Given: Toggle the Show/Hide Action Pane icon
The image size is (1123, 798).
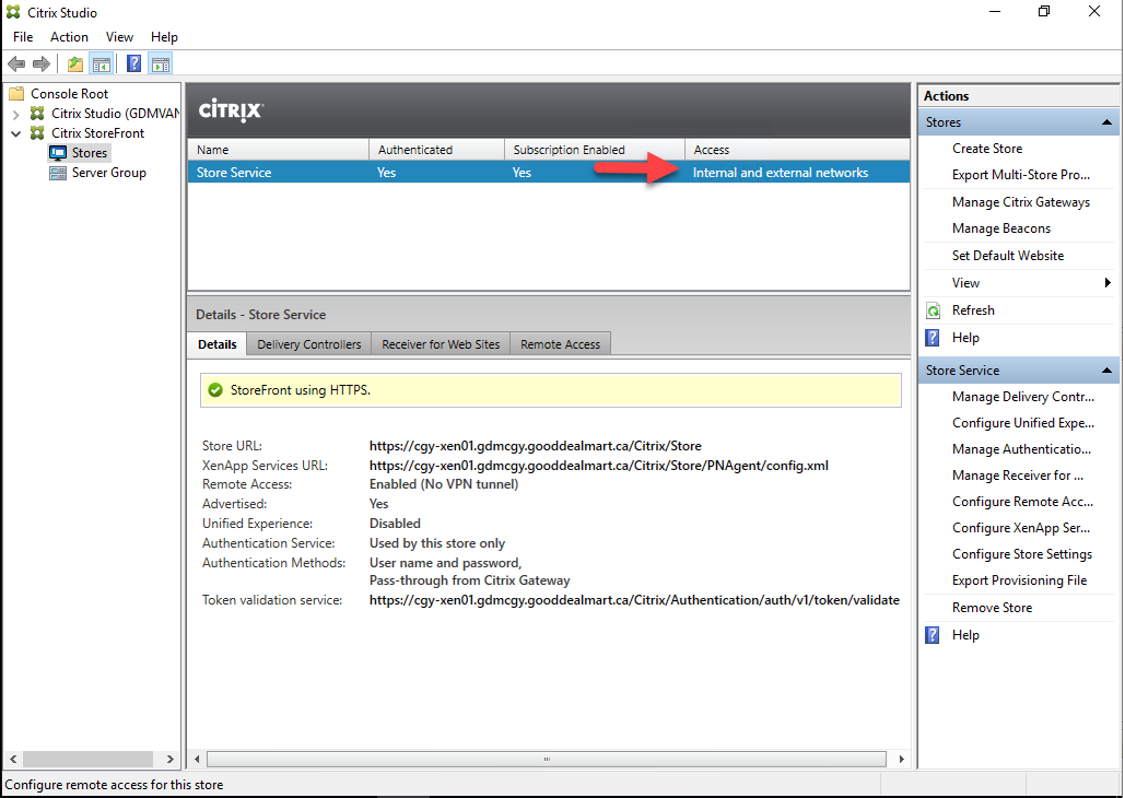Looking at the screenshot, I should [x=160, y=64].
